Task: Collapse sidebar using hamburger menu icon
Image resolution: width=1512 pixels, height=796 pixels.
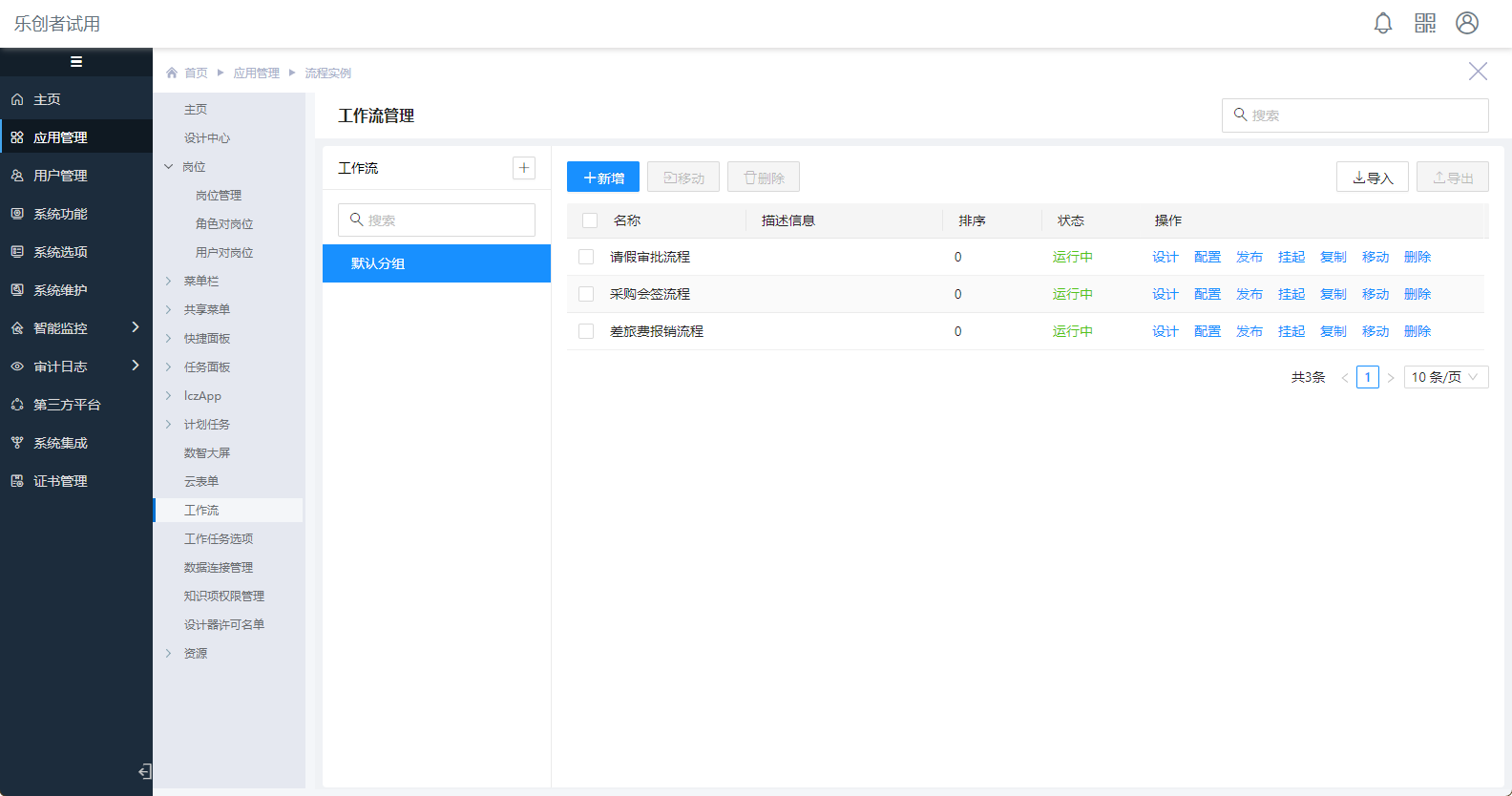Action: 76,62
